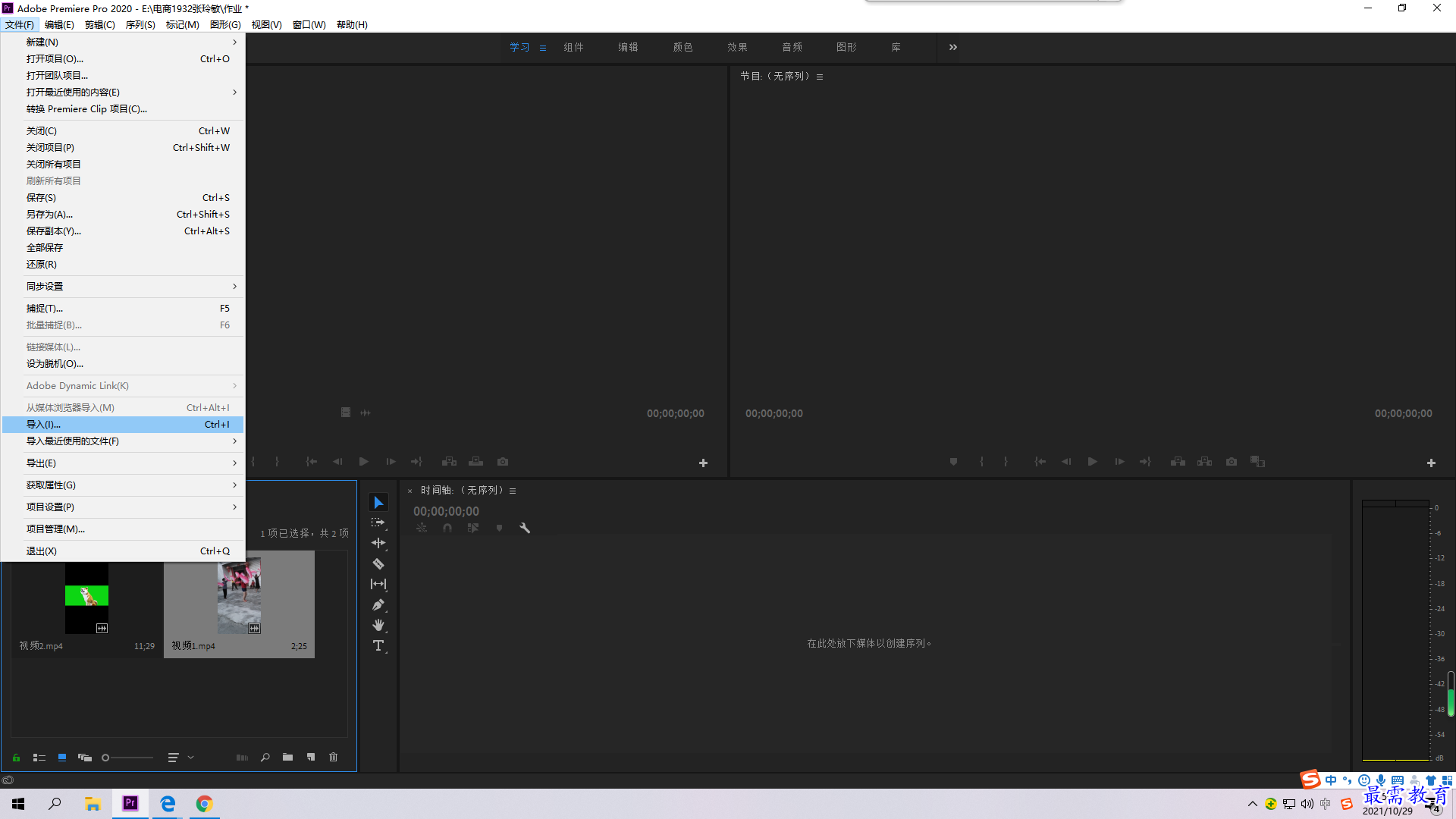Expand 导入最近使用的文件(F) submenu

(x=123, y=441)
